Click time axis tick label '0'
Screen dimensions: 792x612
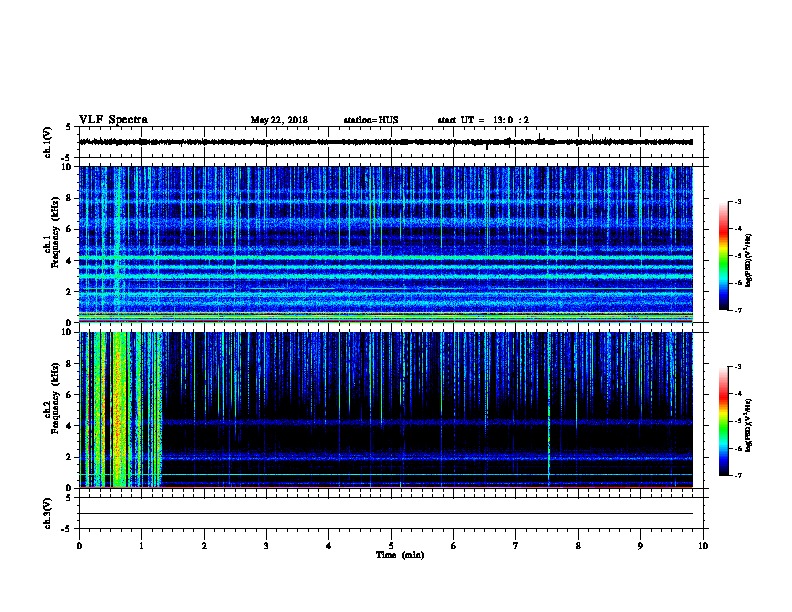tap(79, 545)
